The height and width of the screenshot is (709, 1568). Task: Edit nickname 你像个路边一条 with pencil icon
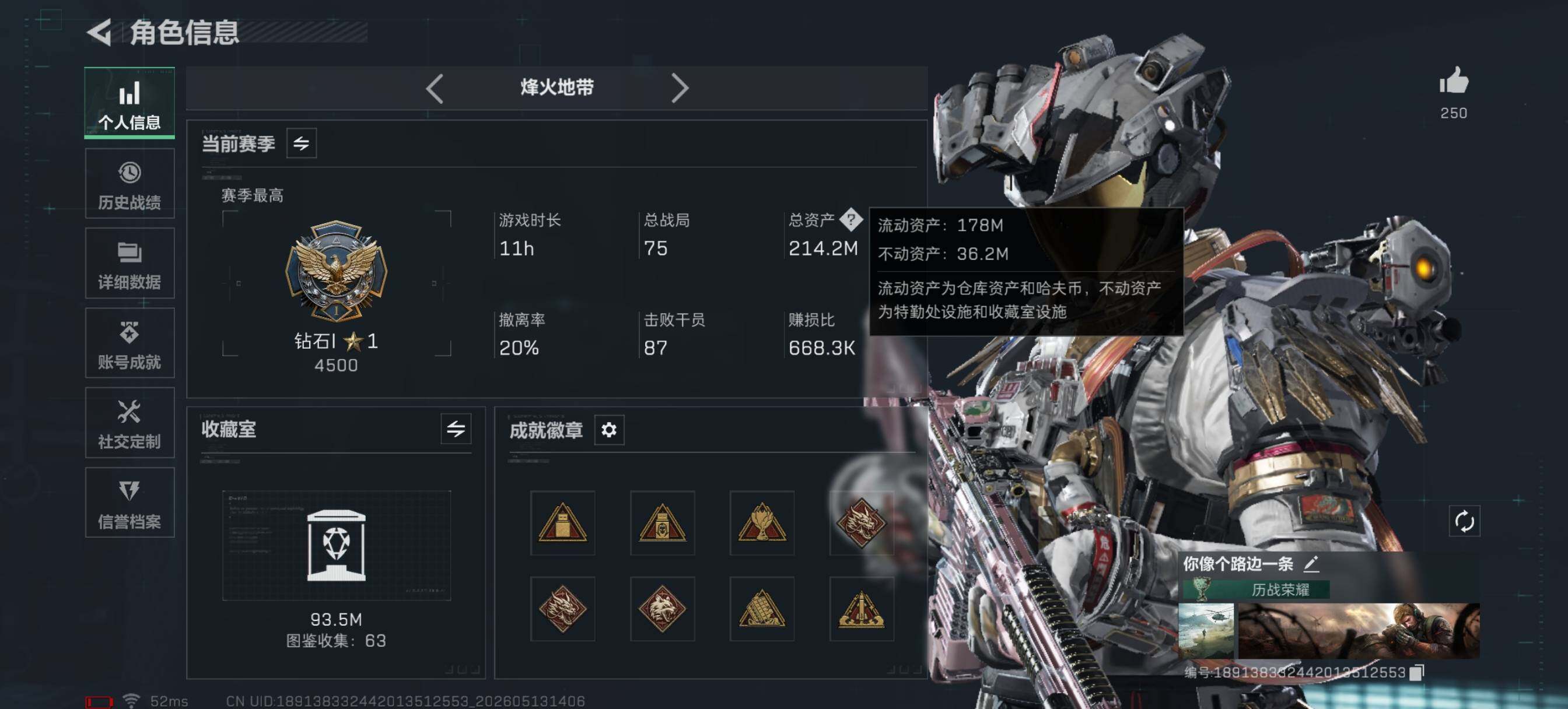[1311, 564]
